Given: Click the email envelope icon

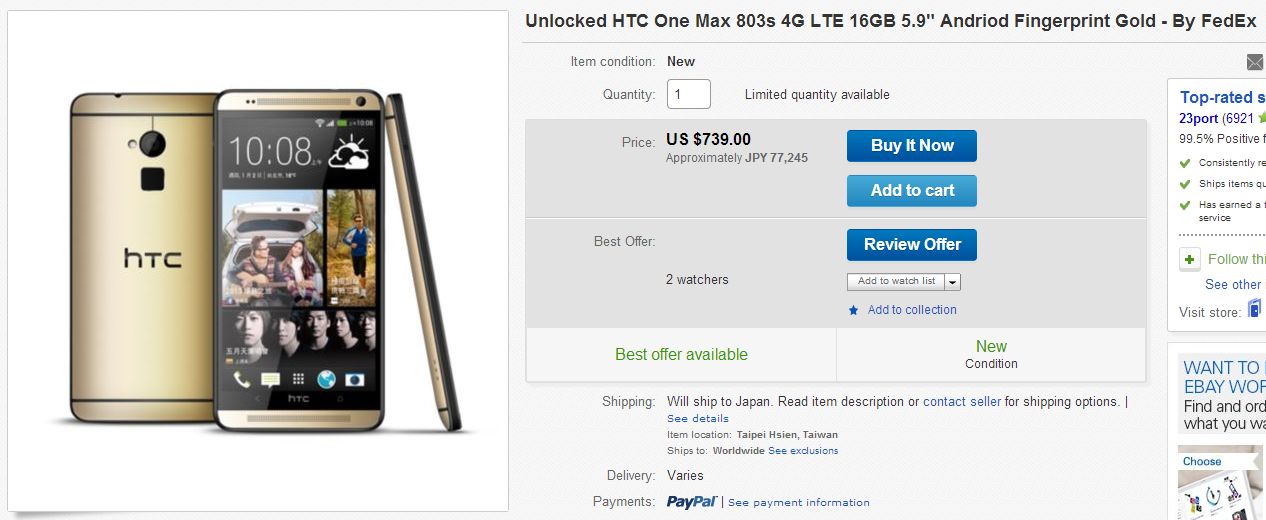Looking at the screenshot, I should (1255, 62).
